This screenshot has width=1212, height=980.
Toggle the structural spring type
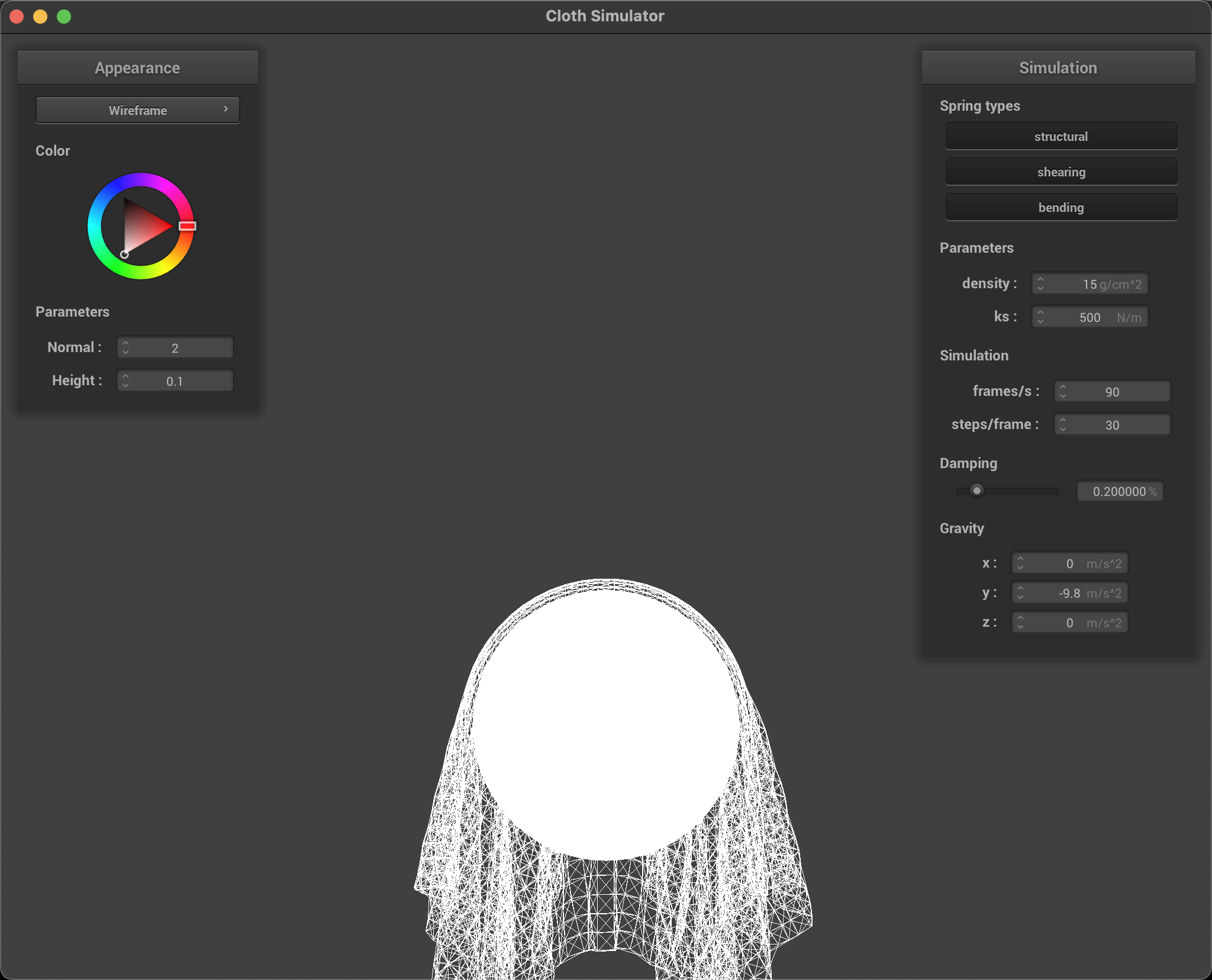click(x=1060, y=137)
